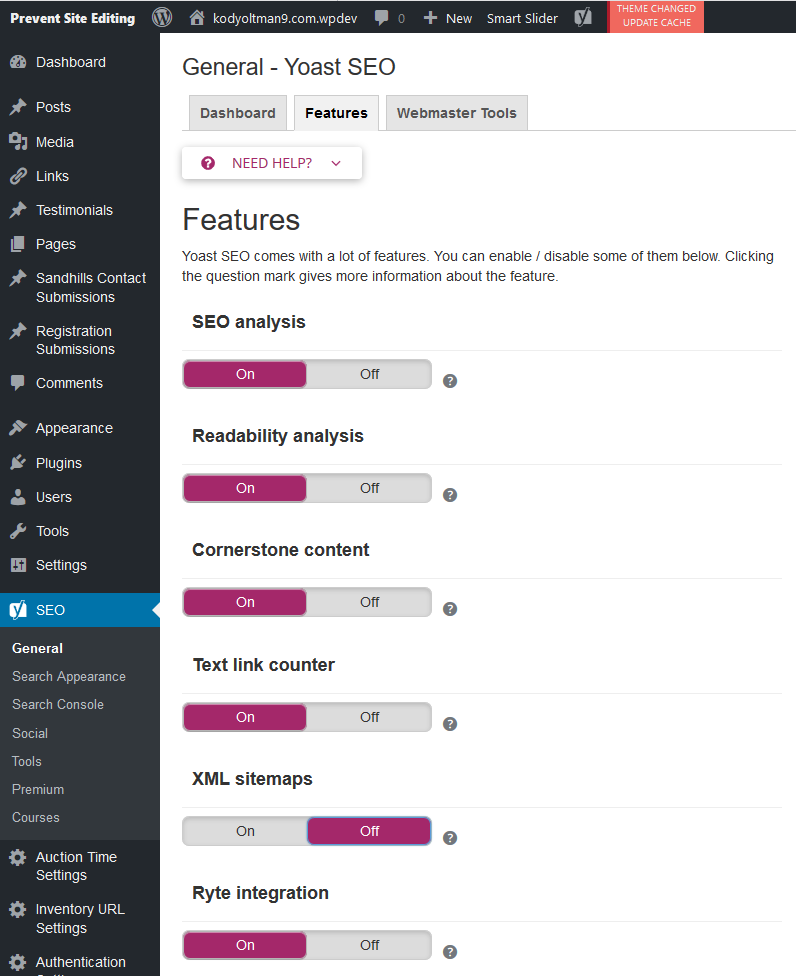
Task: Select On for SEO analysis
Action: [245, 374]
